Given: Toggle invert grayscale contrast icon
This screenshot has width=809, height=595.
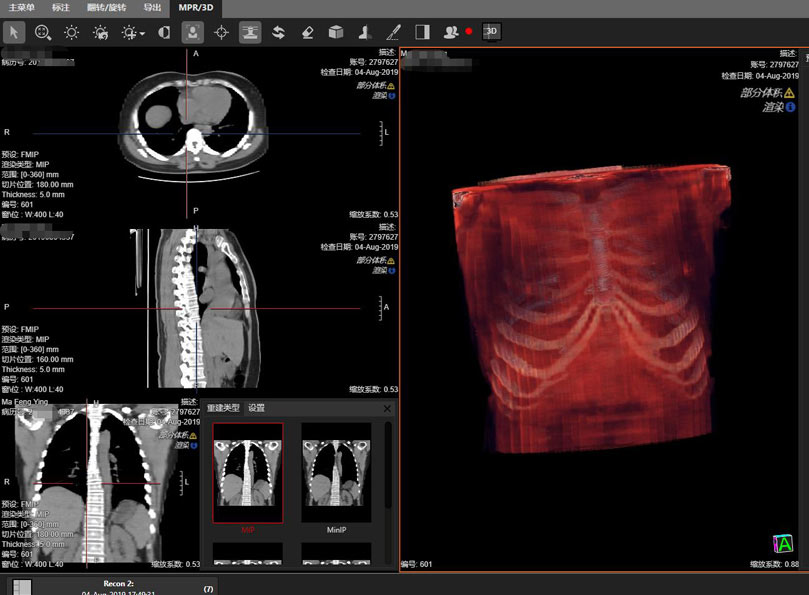Looking at the screenshot, I should [x=163, y=32].
